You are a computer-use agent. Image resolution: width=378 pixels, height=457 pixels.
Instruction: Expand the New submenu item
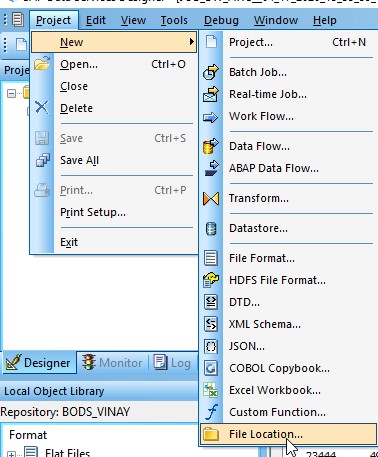(114, 42)
